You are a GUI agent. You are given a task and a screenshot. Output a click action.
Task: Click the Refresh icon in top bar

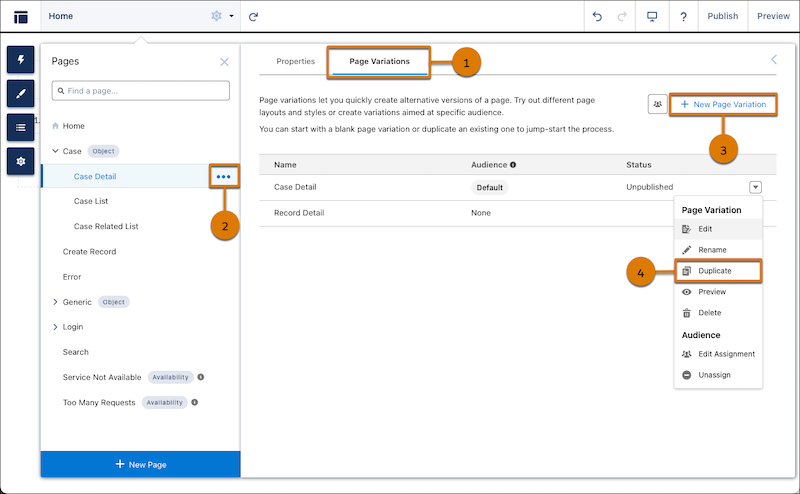(x=254, y=16)
